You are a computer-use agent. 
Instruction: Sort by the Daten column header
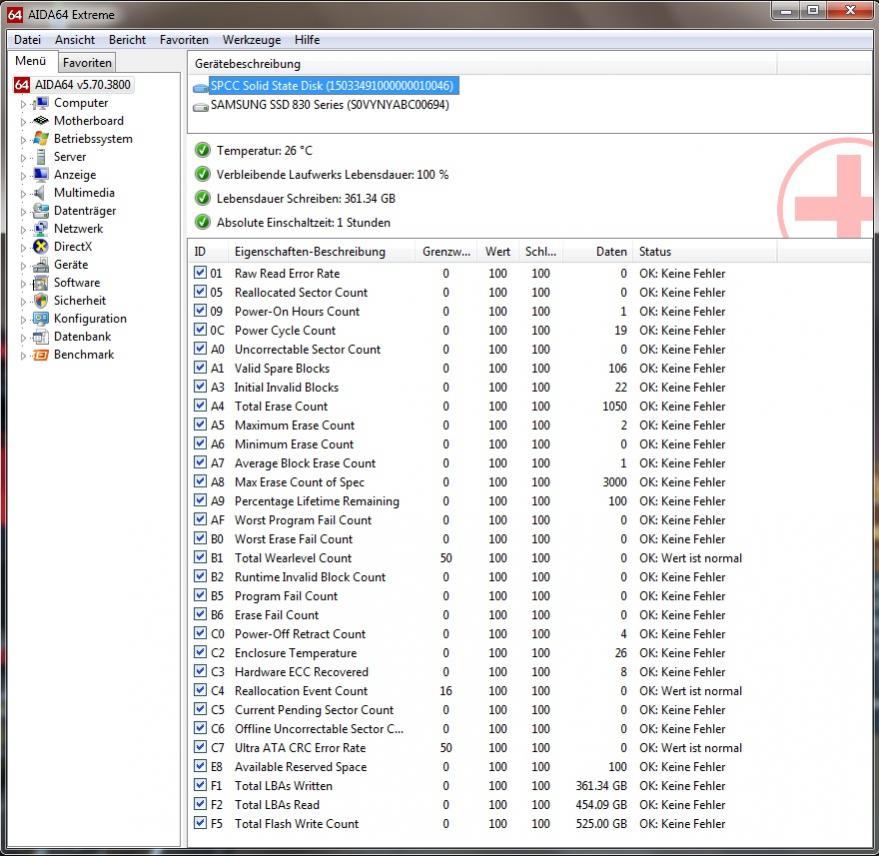(x=598, y=252)
